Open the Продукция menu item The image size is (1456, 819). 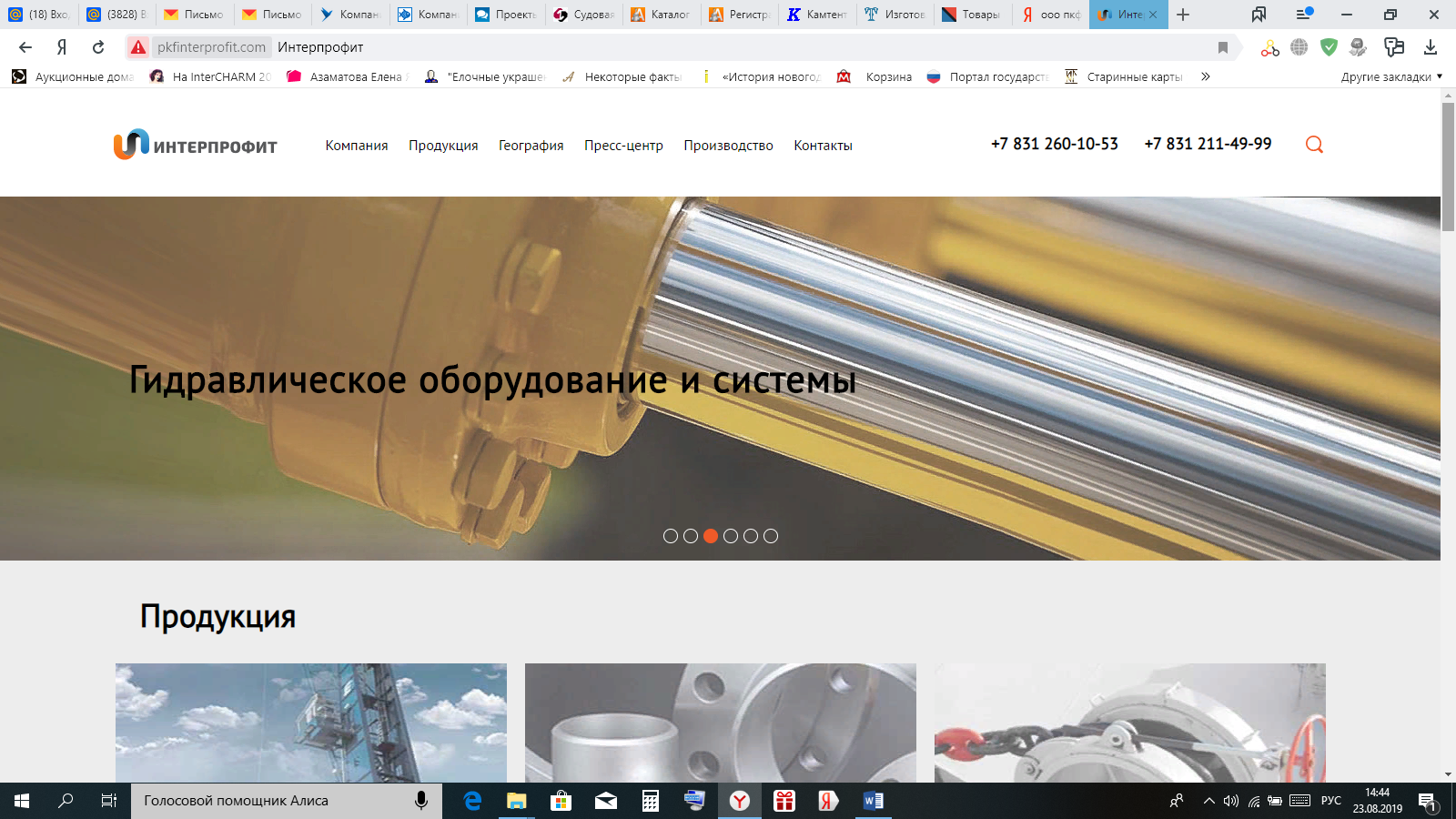[443, 146]
